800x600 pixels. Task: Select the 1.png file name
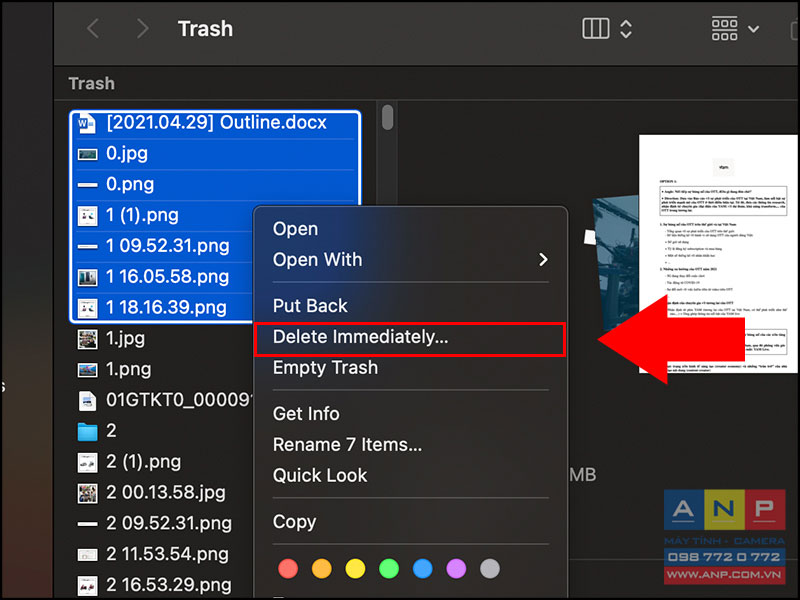pos(129,370)
